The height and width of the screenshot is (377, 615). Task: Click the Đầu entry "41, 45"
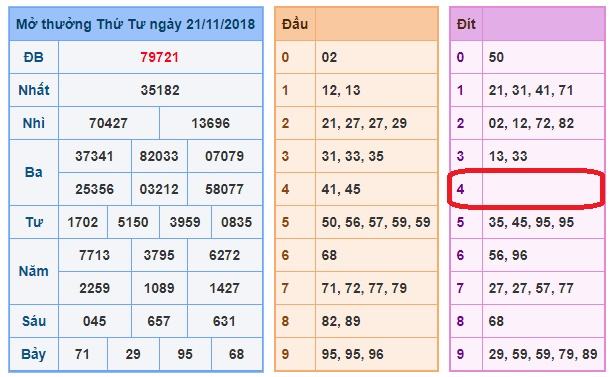point(341,189)
